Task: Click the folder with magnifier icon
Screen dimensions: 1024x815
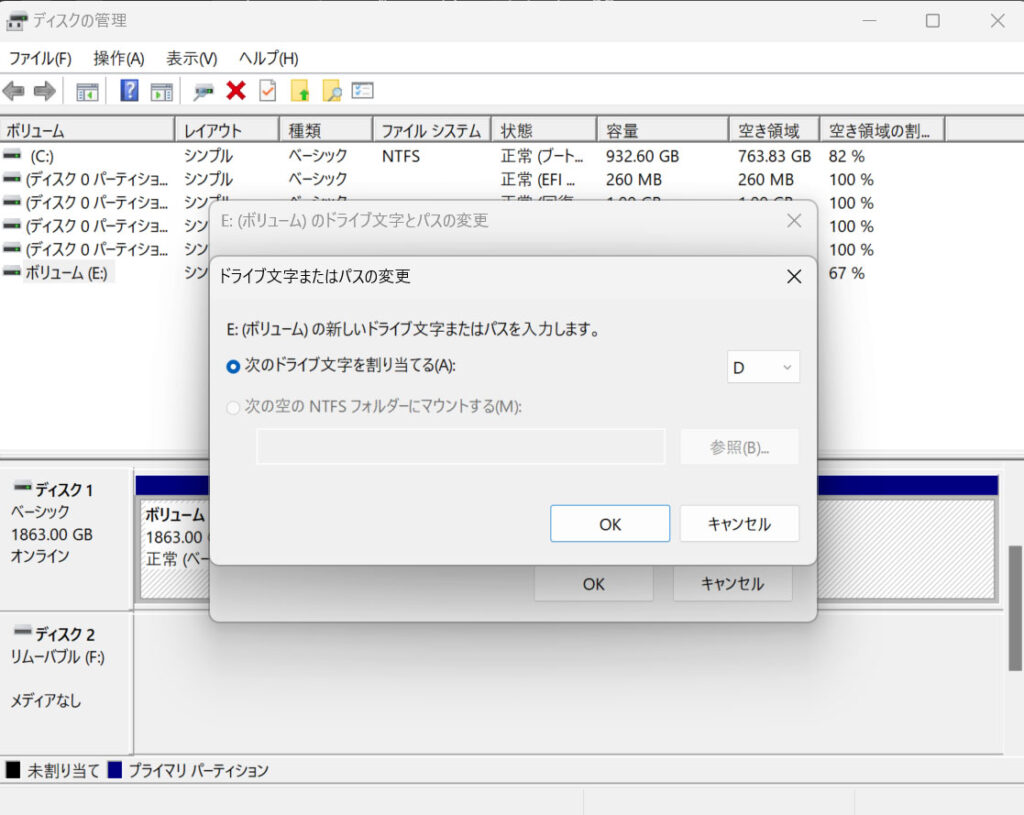Action: [331, 91]
